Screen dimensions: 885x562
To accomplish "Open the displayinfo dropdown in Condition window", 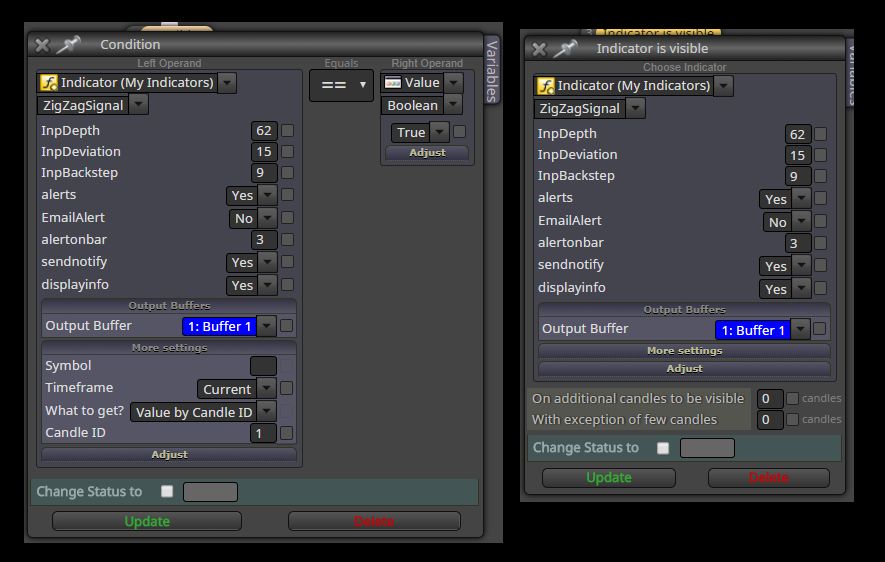I will [268, 285].
